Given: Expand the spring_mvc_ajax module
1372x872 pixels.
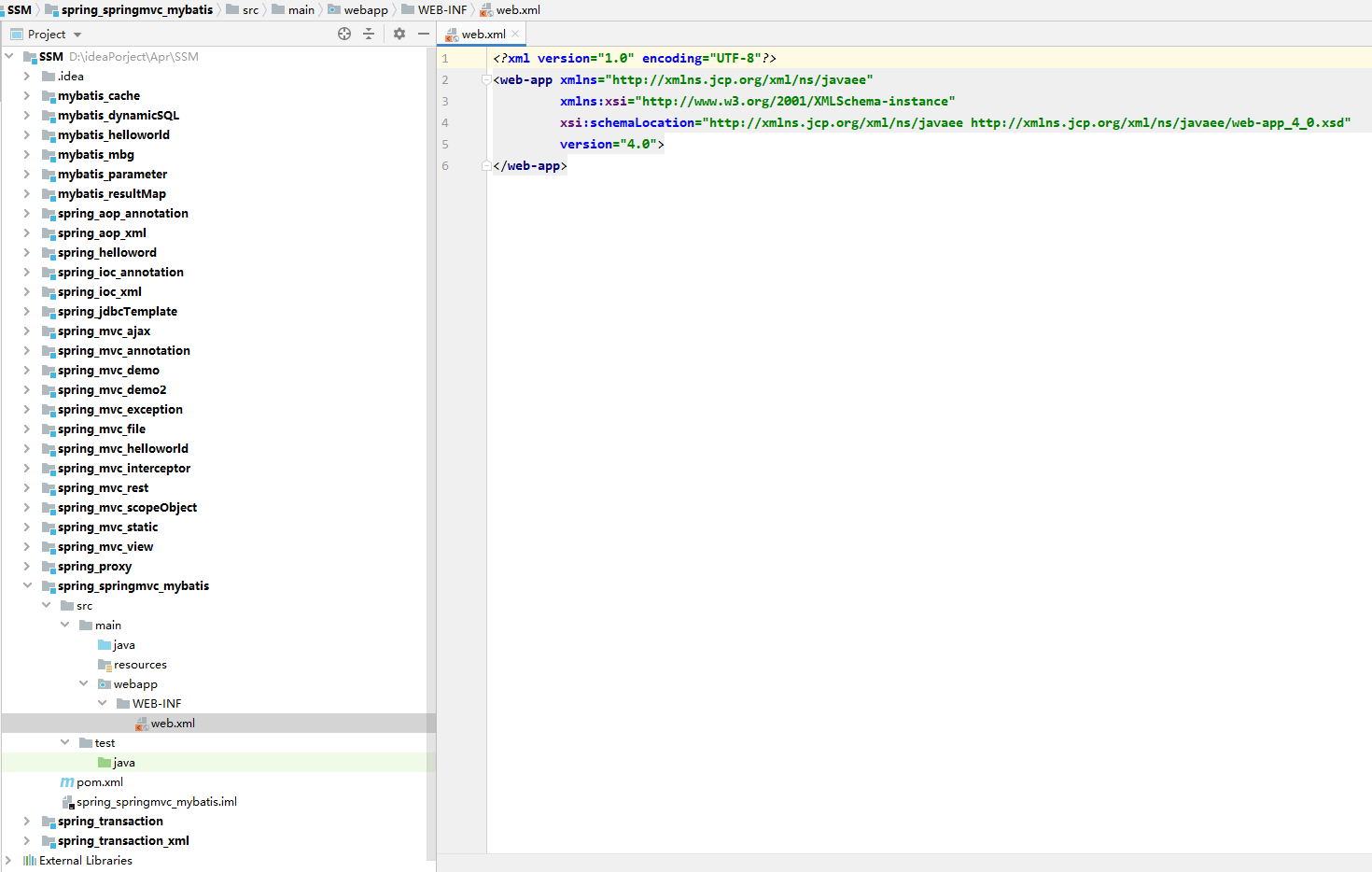Looking at the screenshot, I should [x=27, y=331].
